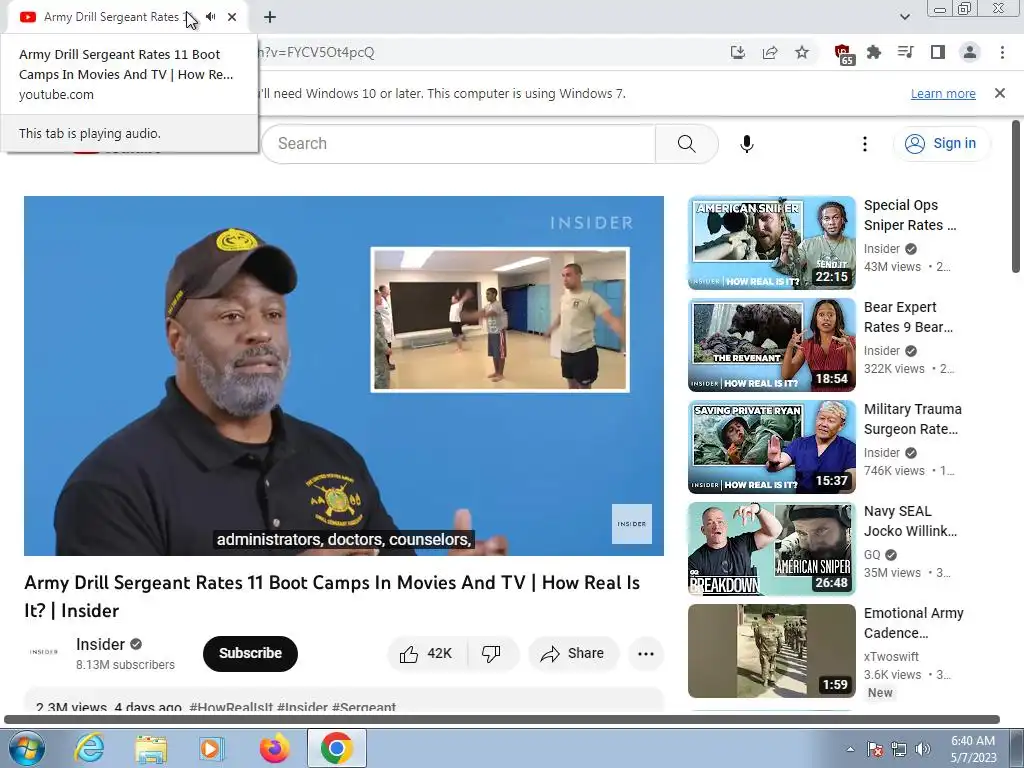Open the Insider channel avatar
Image resolution: width=1024 pixels, height=768 pixels.
44,652
